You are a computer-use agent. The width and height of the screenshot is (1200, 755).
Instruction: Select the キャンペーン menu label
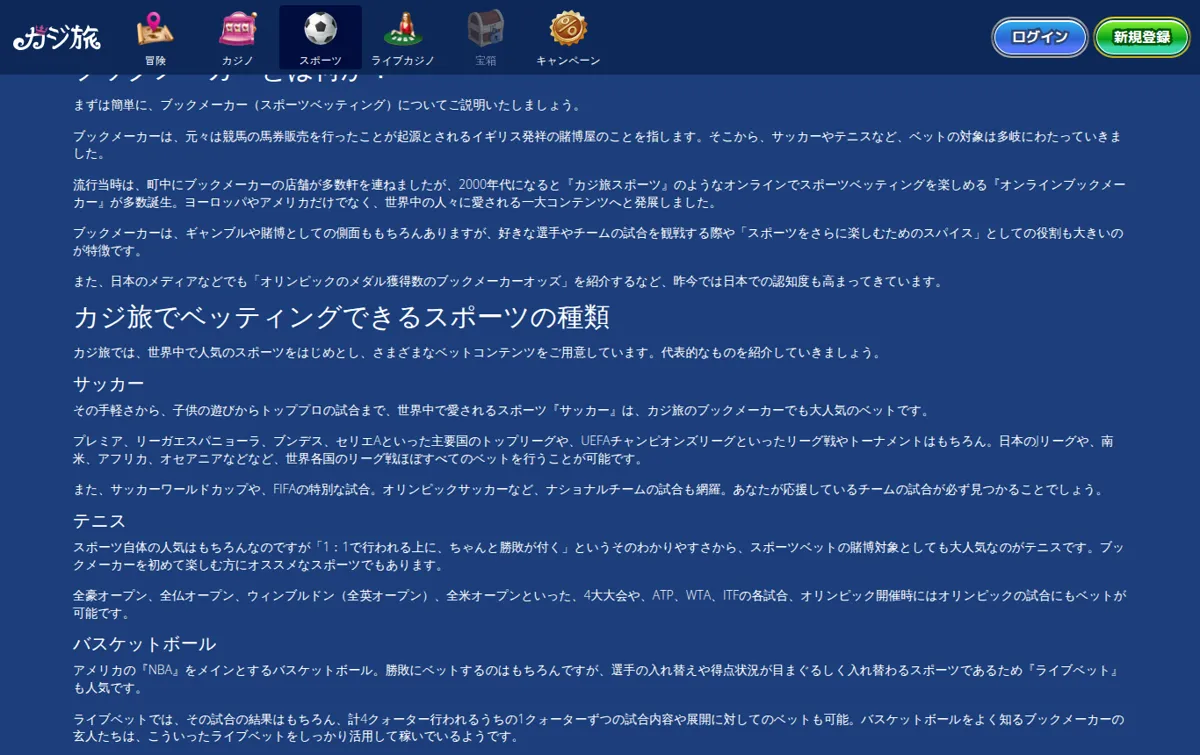[568, 61]
